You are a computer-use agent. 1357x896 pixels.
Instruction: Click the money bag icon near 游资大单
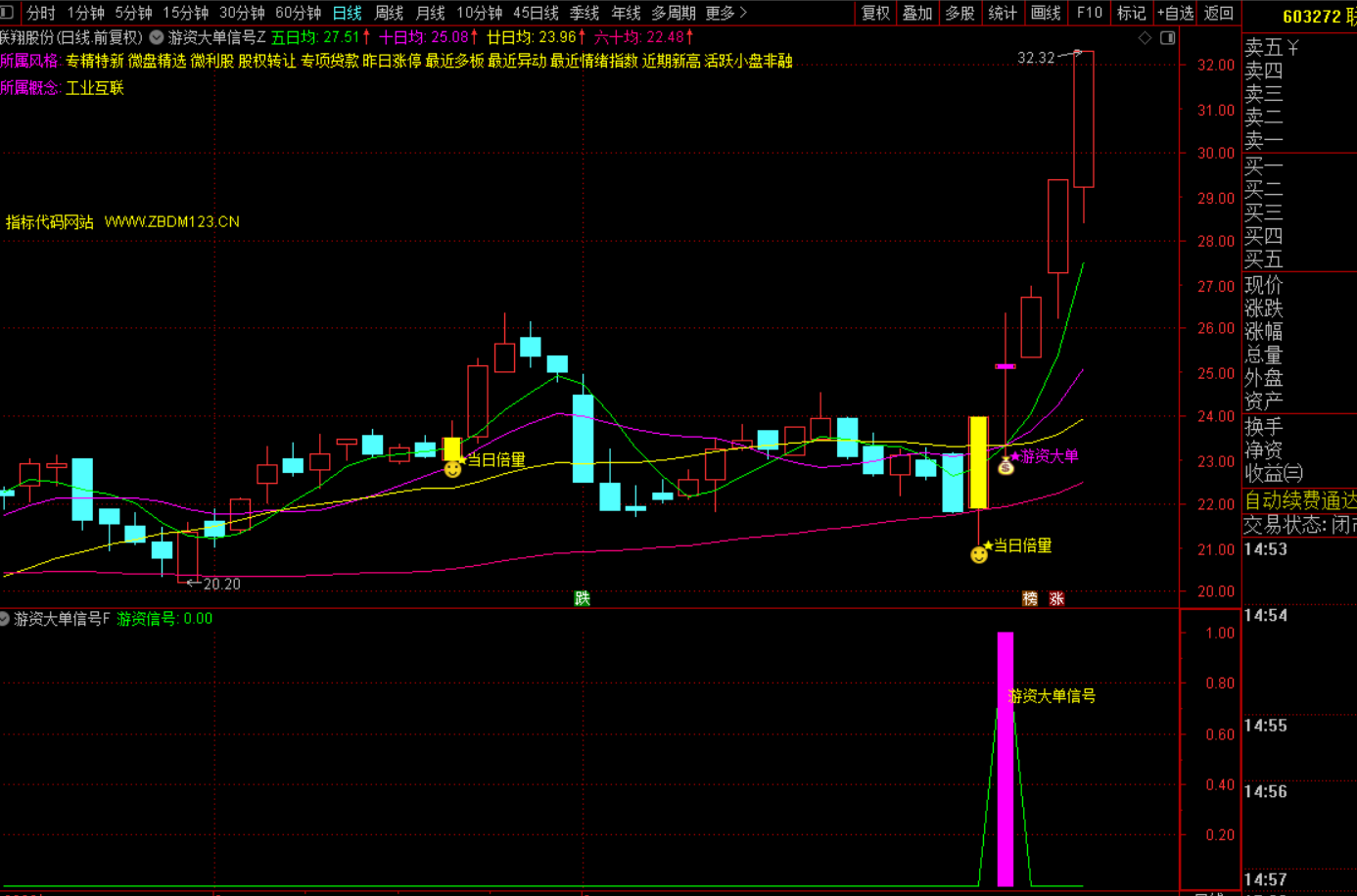click(1006, 467)
